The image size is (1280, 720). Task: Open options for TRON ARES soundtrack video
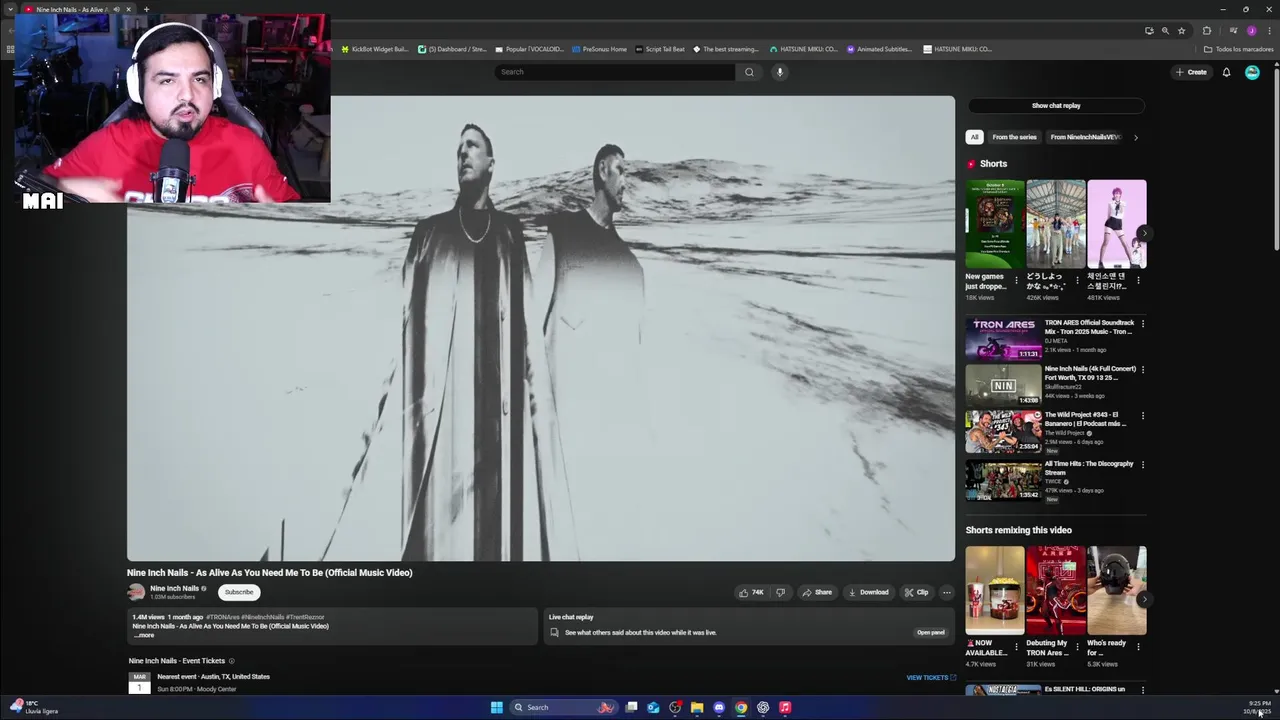tap(1143, 324)
